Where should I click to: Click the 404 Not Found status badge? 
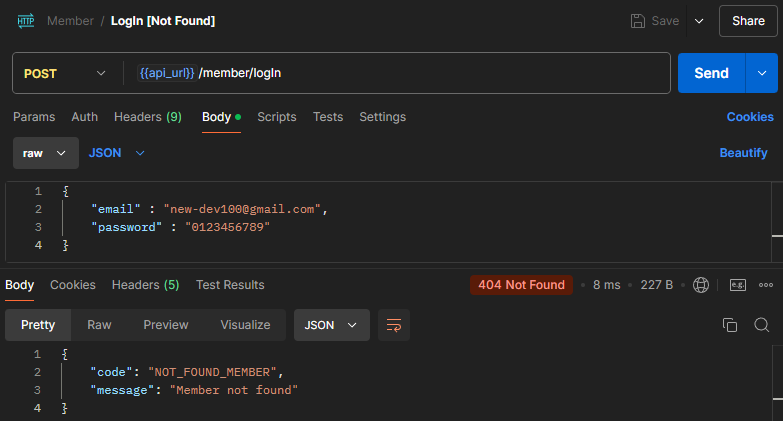coord(521,285)
